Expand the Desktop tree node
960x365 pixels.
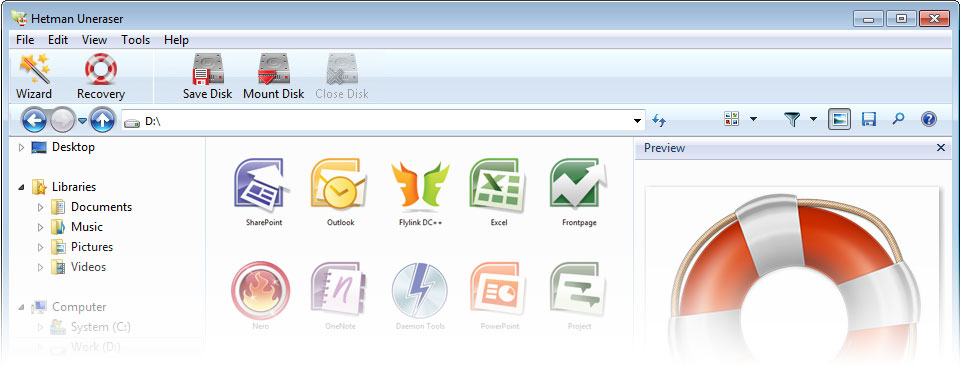pos(22,148)
